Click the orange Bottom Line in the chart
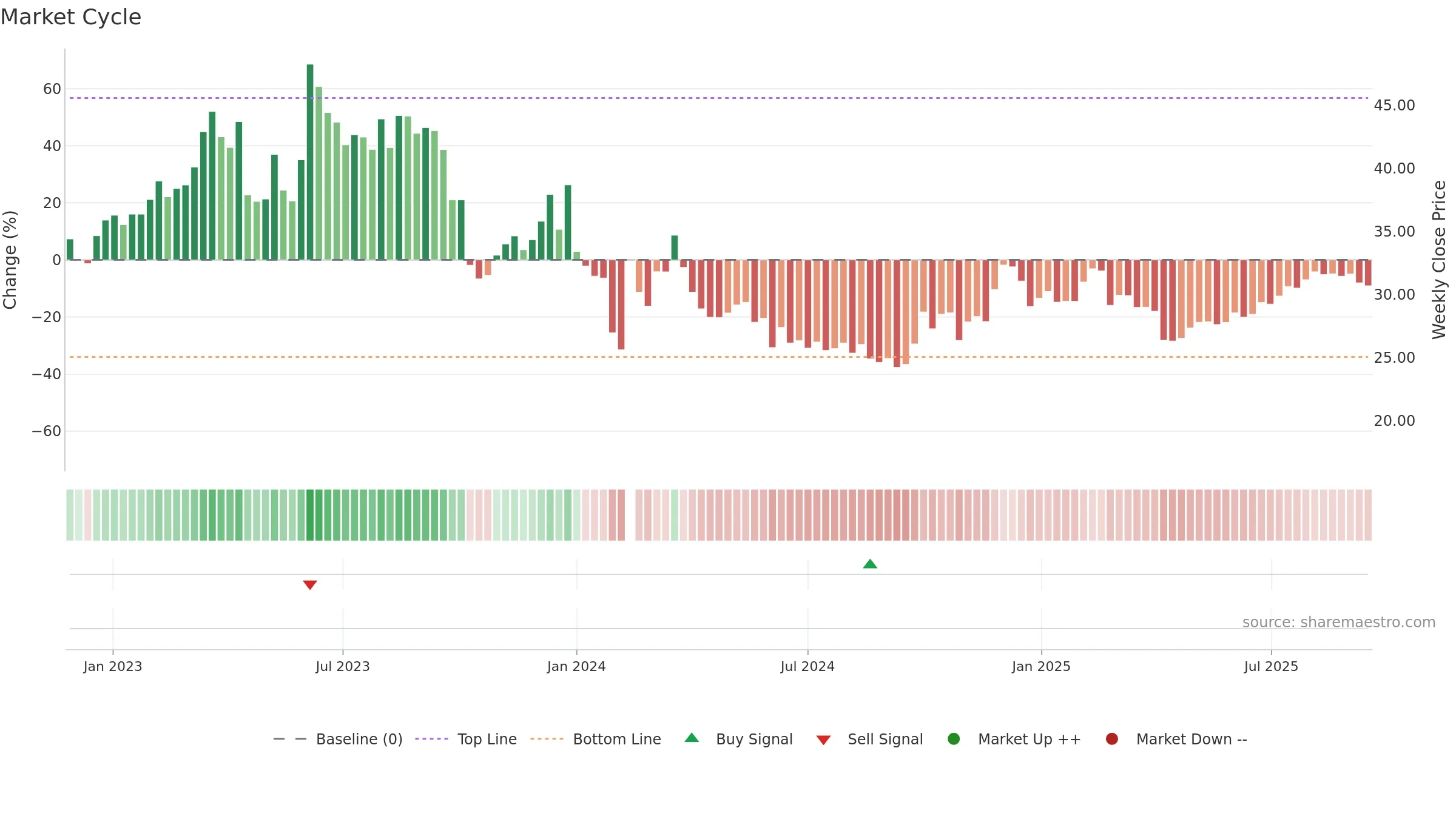Screen dimensions: 1456x819 coord(719,357)
